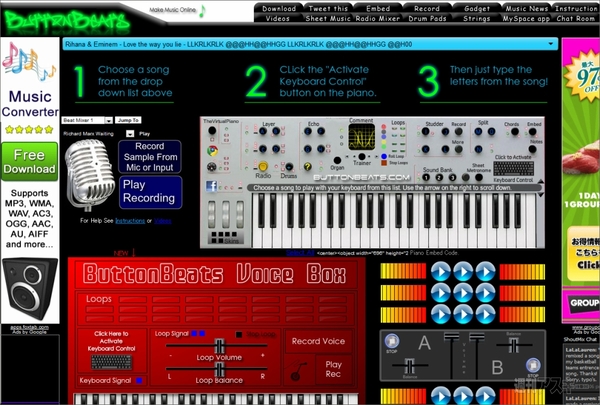Image resolution: width=600 pixels, height=405 pixels.
Task: Open the Sheet Music menu item
Action: 328,18
